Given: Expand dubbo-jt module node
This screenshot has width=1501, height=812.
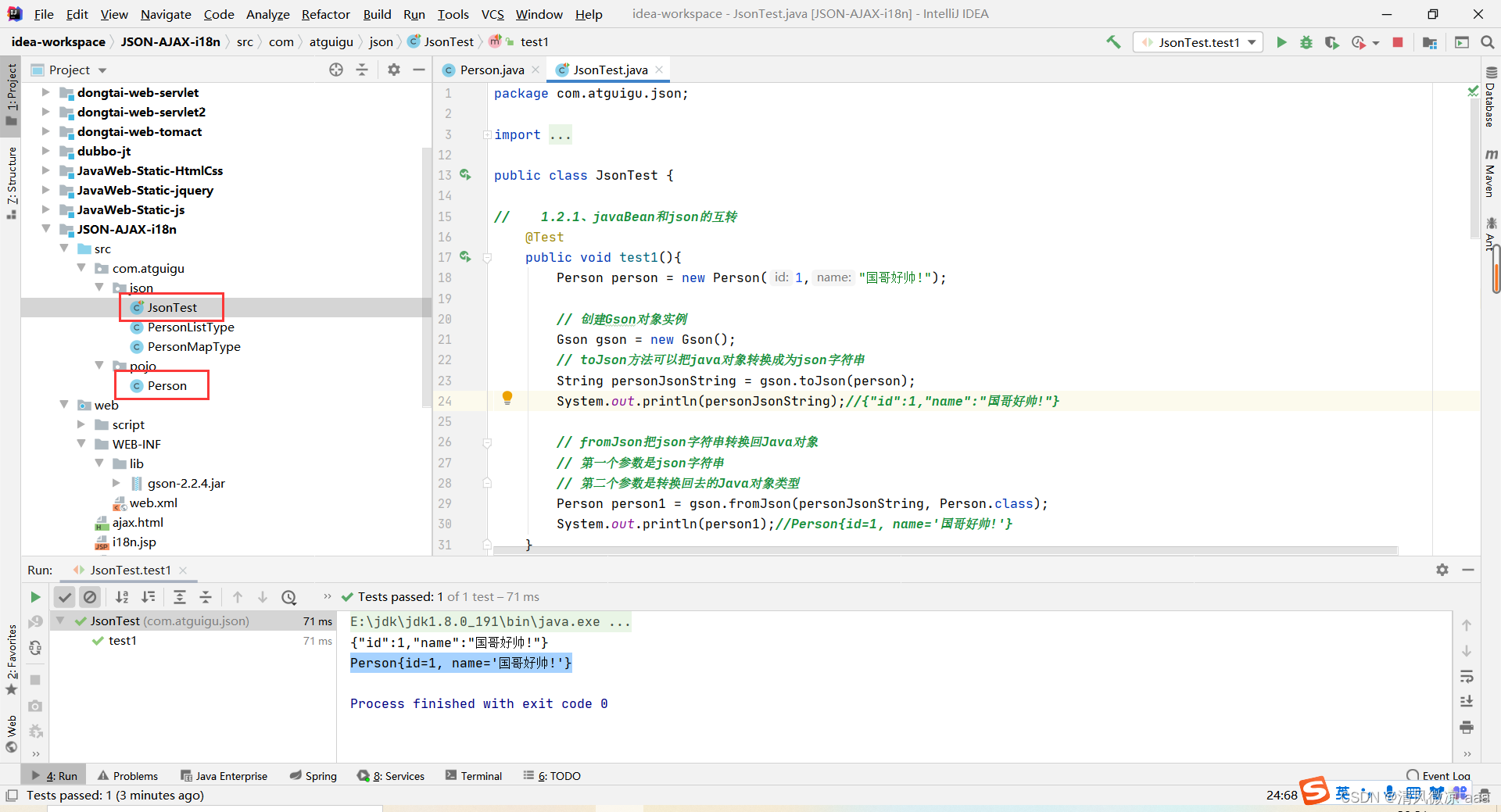Looking at the screenshot, I should pos(46,151).
